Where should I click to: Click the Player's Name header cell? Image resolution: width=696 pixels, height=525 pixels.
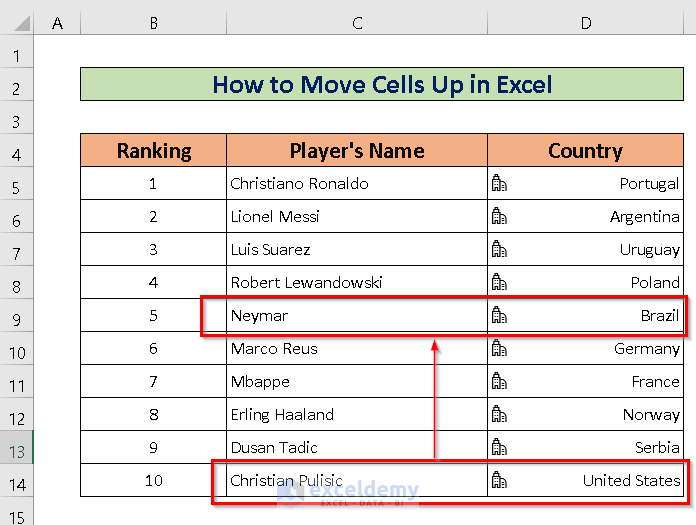click(357, 150)
